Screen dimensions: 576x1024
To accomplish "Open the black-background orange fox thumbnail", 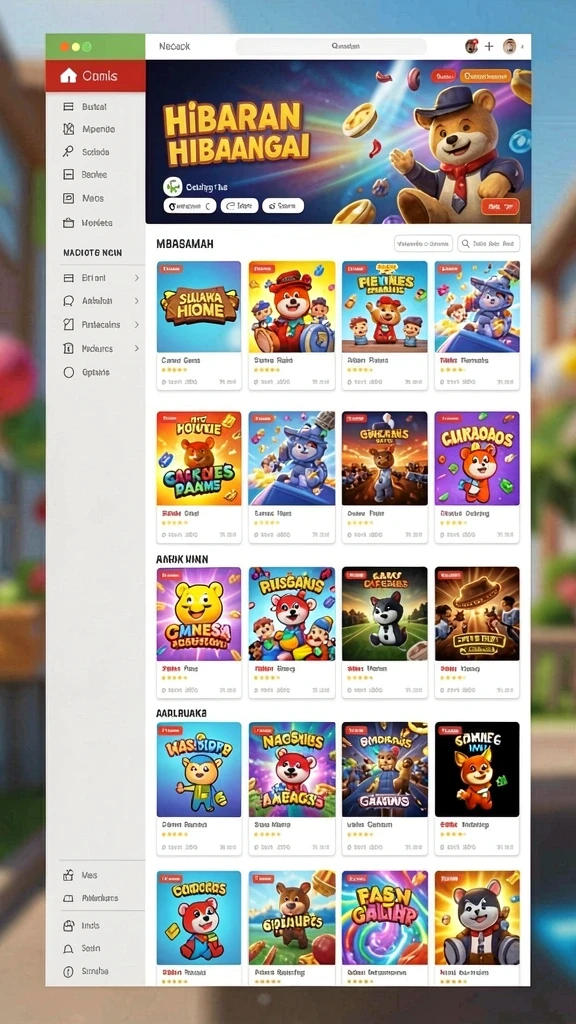I will 477,769.
